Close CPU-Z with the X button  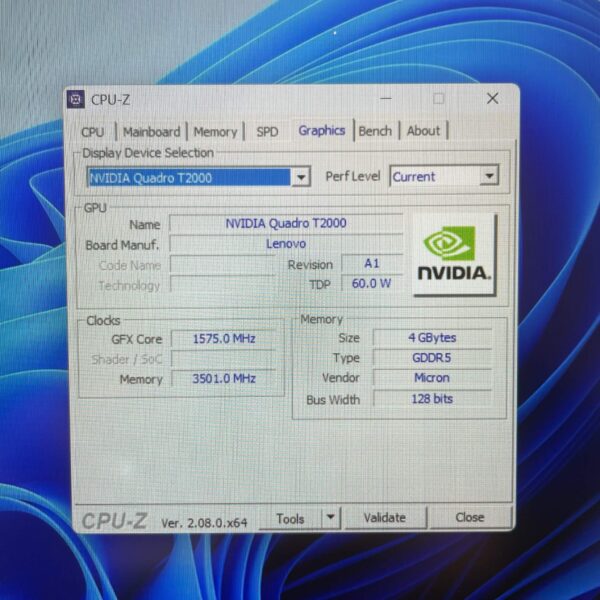(492, 98)
